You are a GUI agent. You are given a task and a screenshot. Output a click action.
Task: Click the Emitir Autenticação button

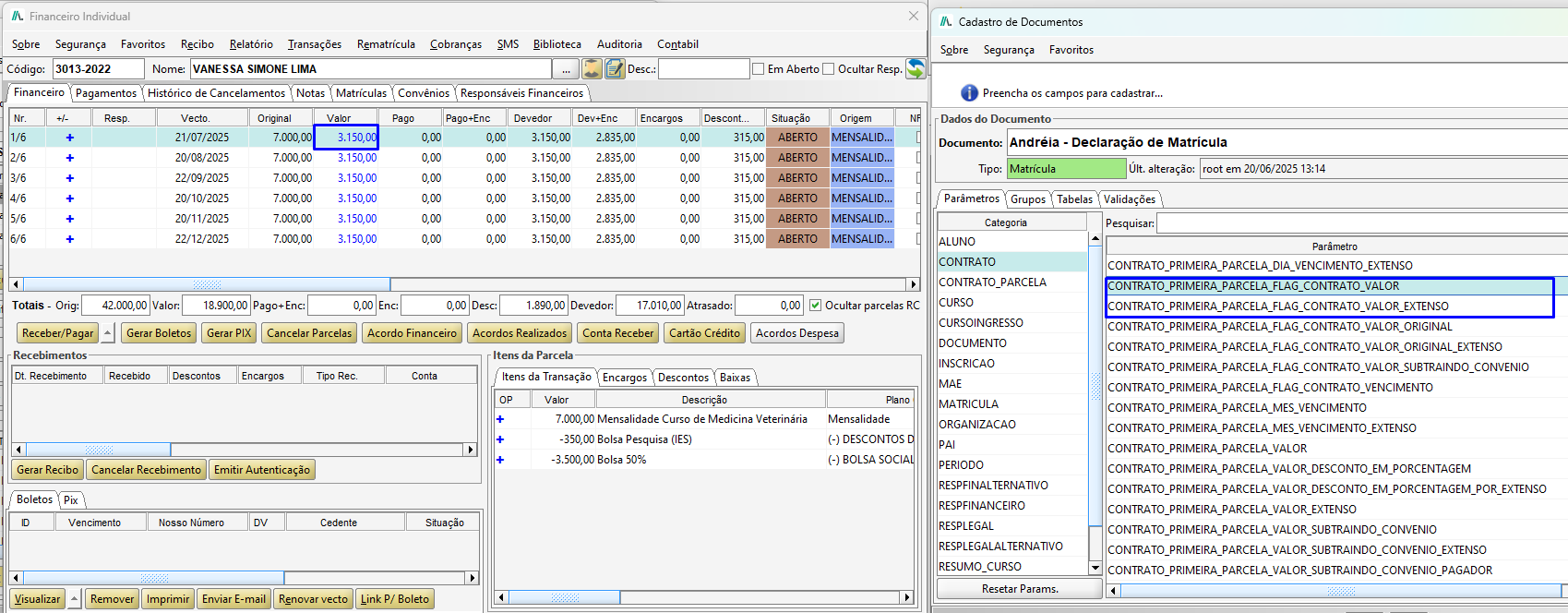262,470
